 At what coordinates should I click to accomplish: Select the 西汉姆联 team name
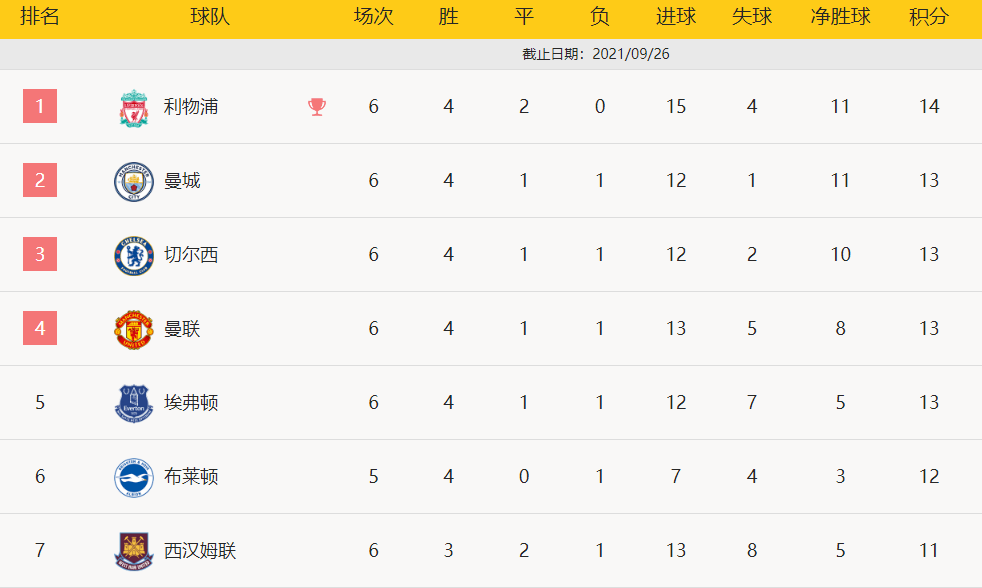click(x=200, y=551)
